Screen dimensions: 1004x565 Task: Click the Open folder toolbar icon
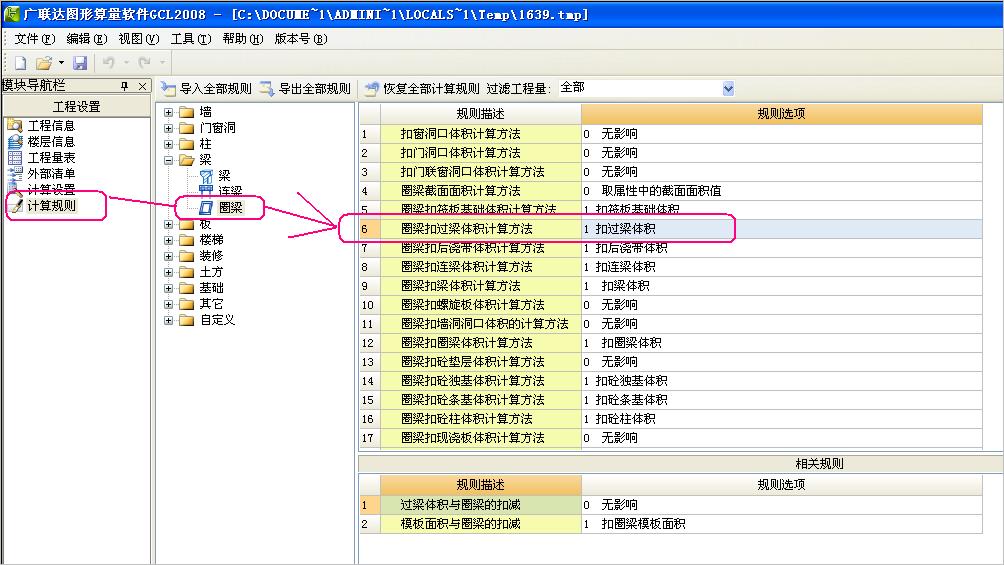pyautogui.click(x=44, y=63)
